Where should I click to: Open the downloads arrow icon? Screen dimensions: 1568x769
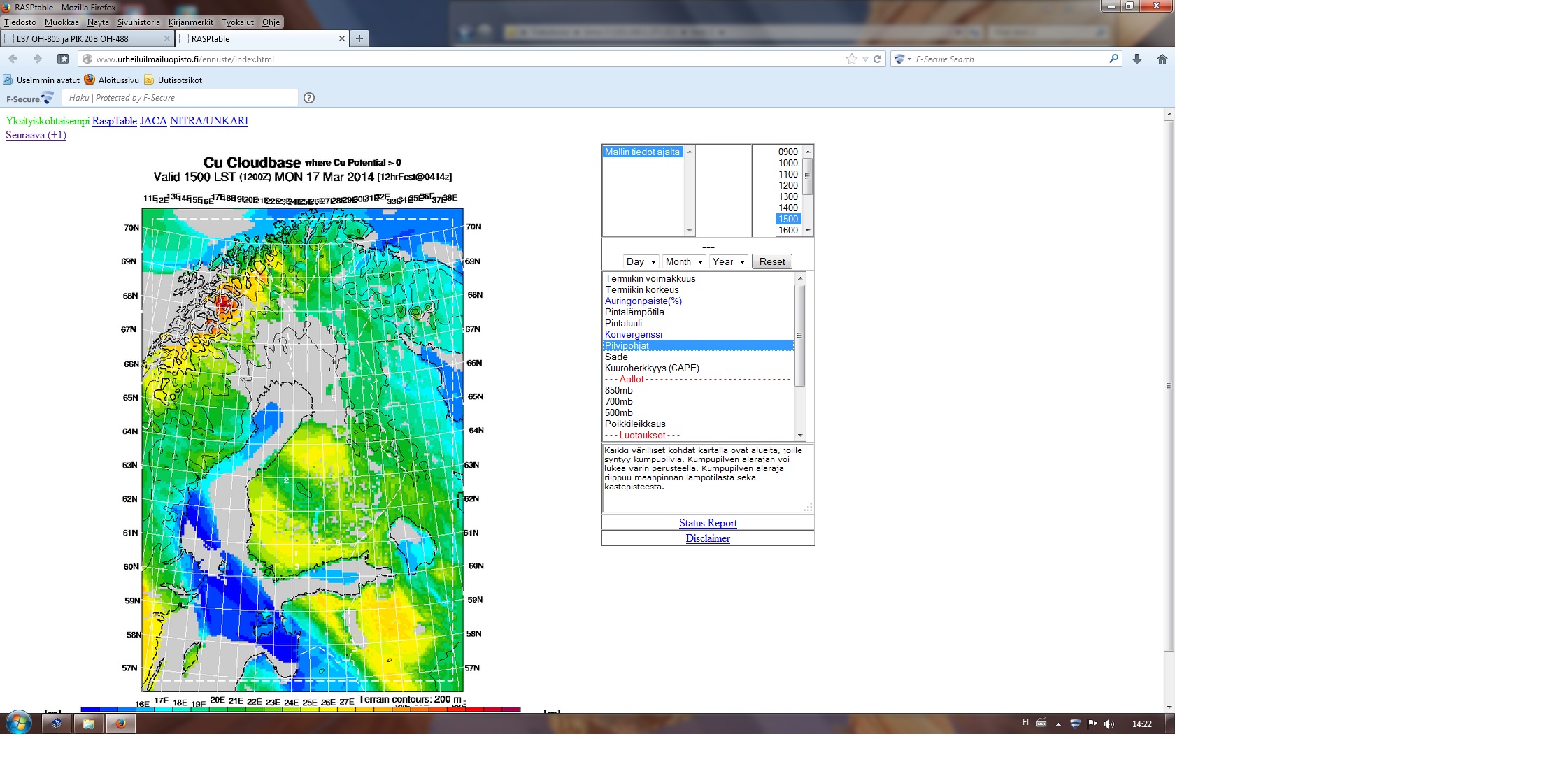(1137, 59)
